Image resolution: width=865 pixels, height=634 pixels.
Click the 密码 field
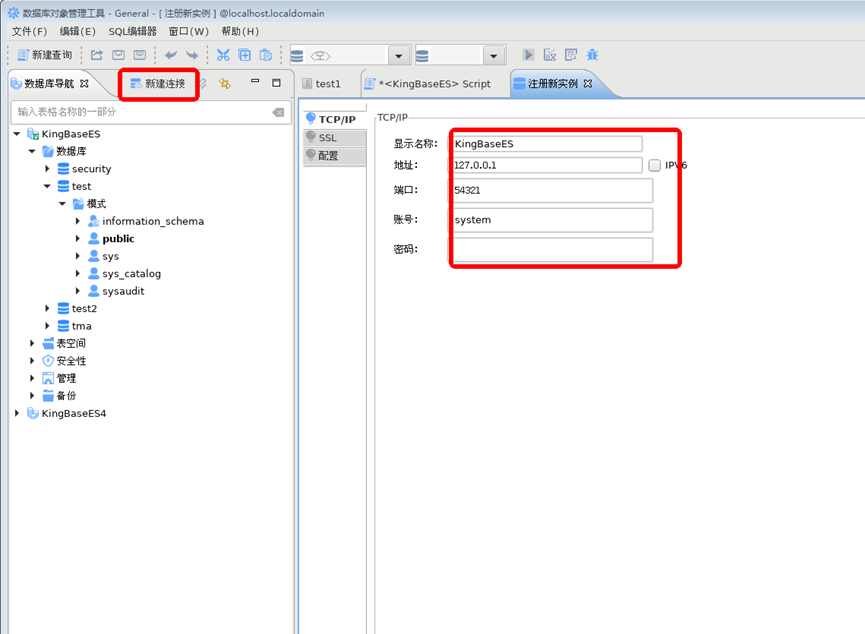tap(551, 249)
